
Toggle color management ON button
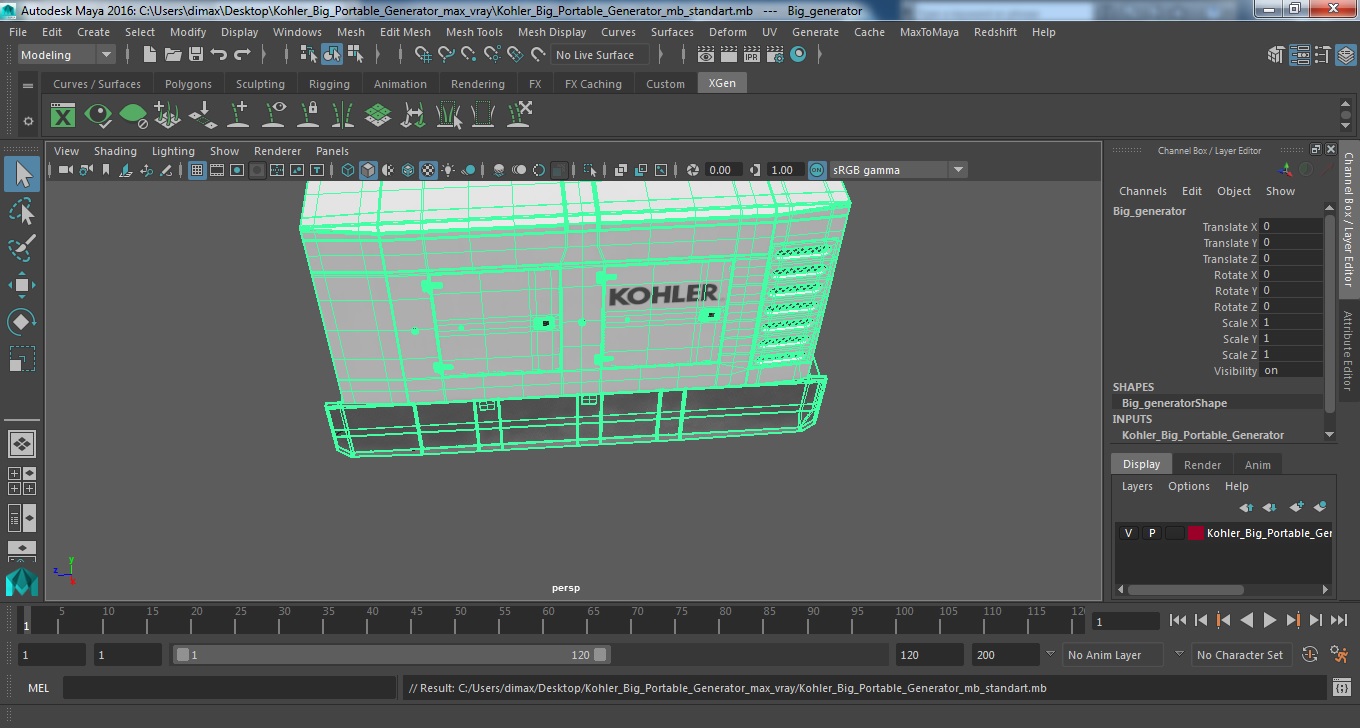pyautogui.click(x=817, y=170)
